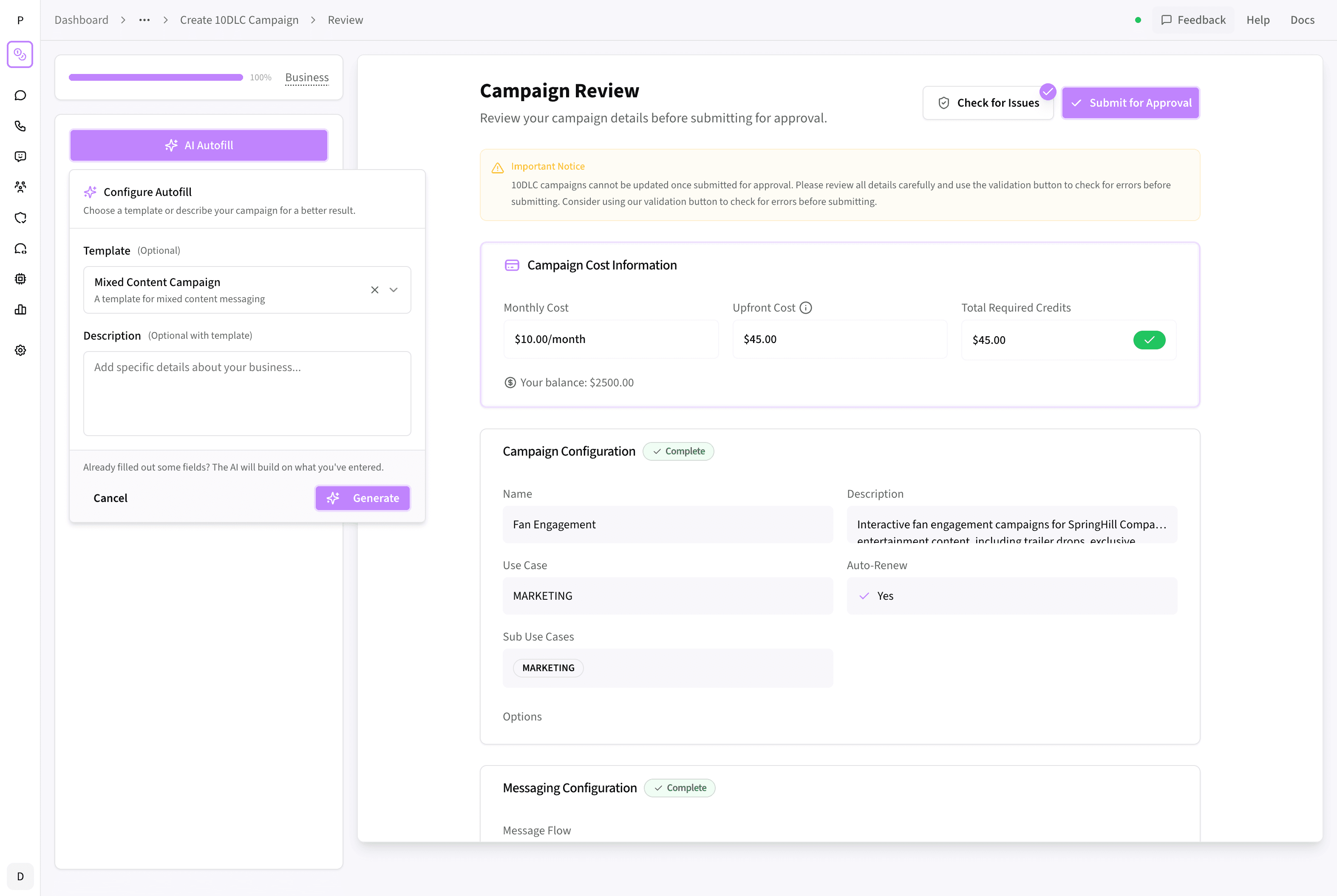Viewport: 1337px width, 896px height.
Task: View analytics via the bar chart icon
Action: 20,309
